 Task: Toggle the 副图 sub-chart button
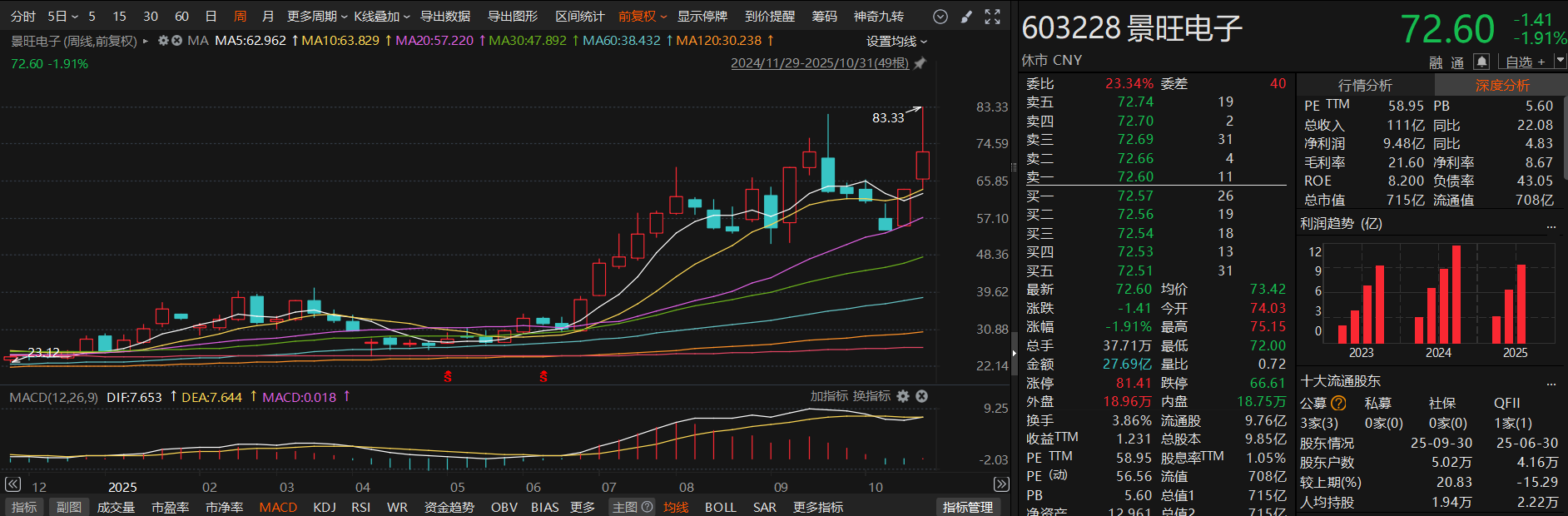pyautogui.click(x=69, y=507)
